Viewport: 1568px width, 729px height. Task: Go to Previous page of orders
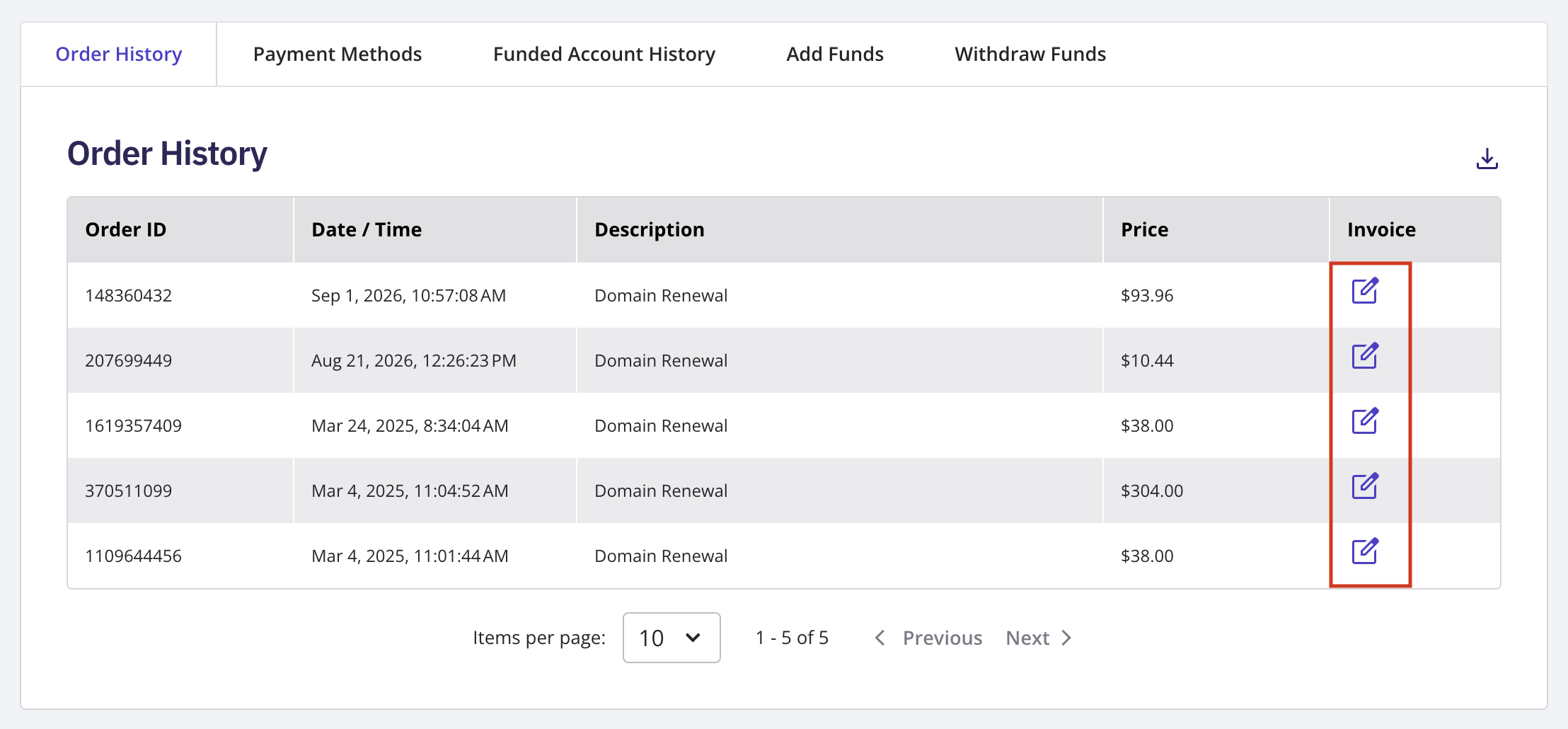pos(928,638)
